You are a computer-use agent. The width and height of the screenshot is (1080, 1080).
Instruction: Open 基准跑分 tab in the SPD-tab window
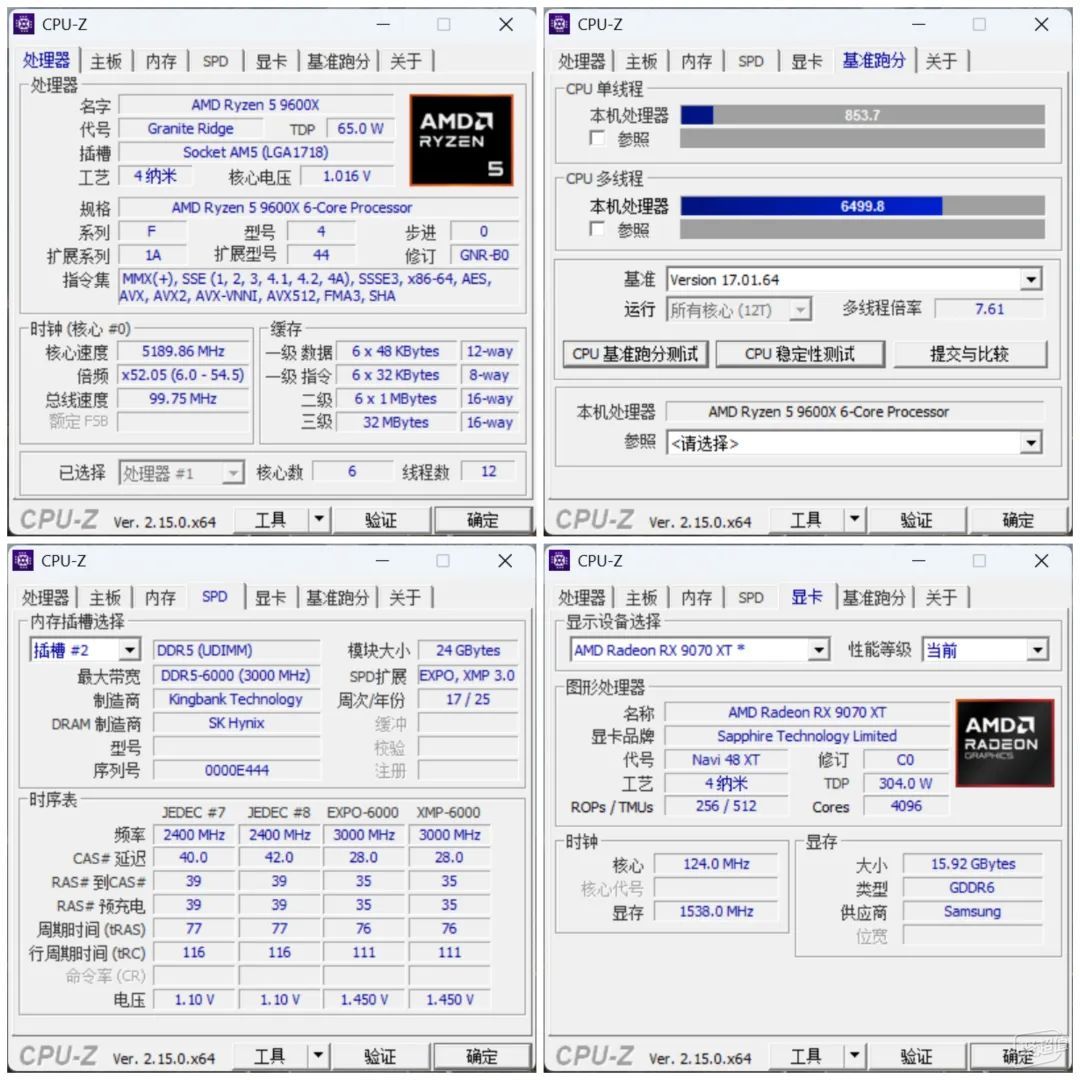click(x=338, y=598)
